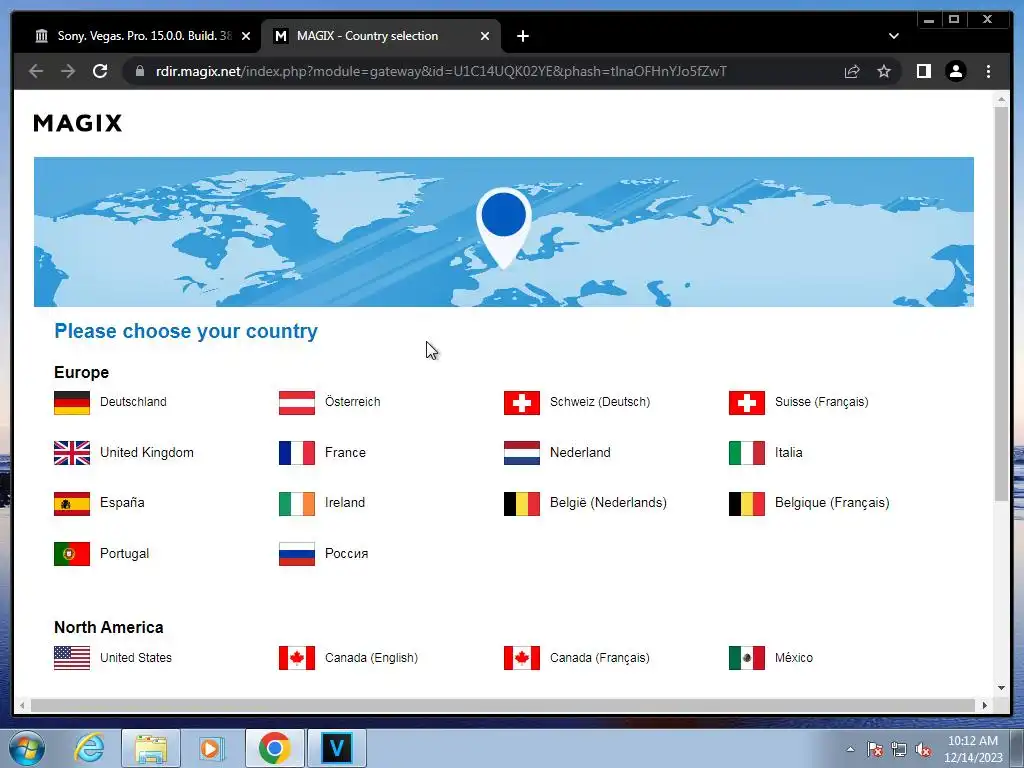Open the tab search dropdown arrow
Screen dimensions: 1024x768
pos(893,36)
